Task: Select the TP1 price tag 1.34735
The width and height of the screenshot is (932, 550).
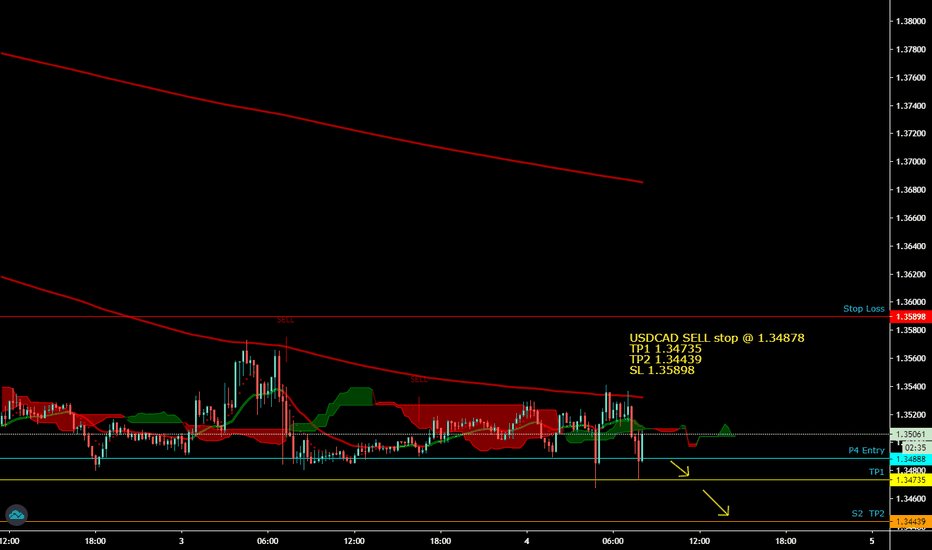Action: [x=911, y=480]
